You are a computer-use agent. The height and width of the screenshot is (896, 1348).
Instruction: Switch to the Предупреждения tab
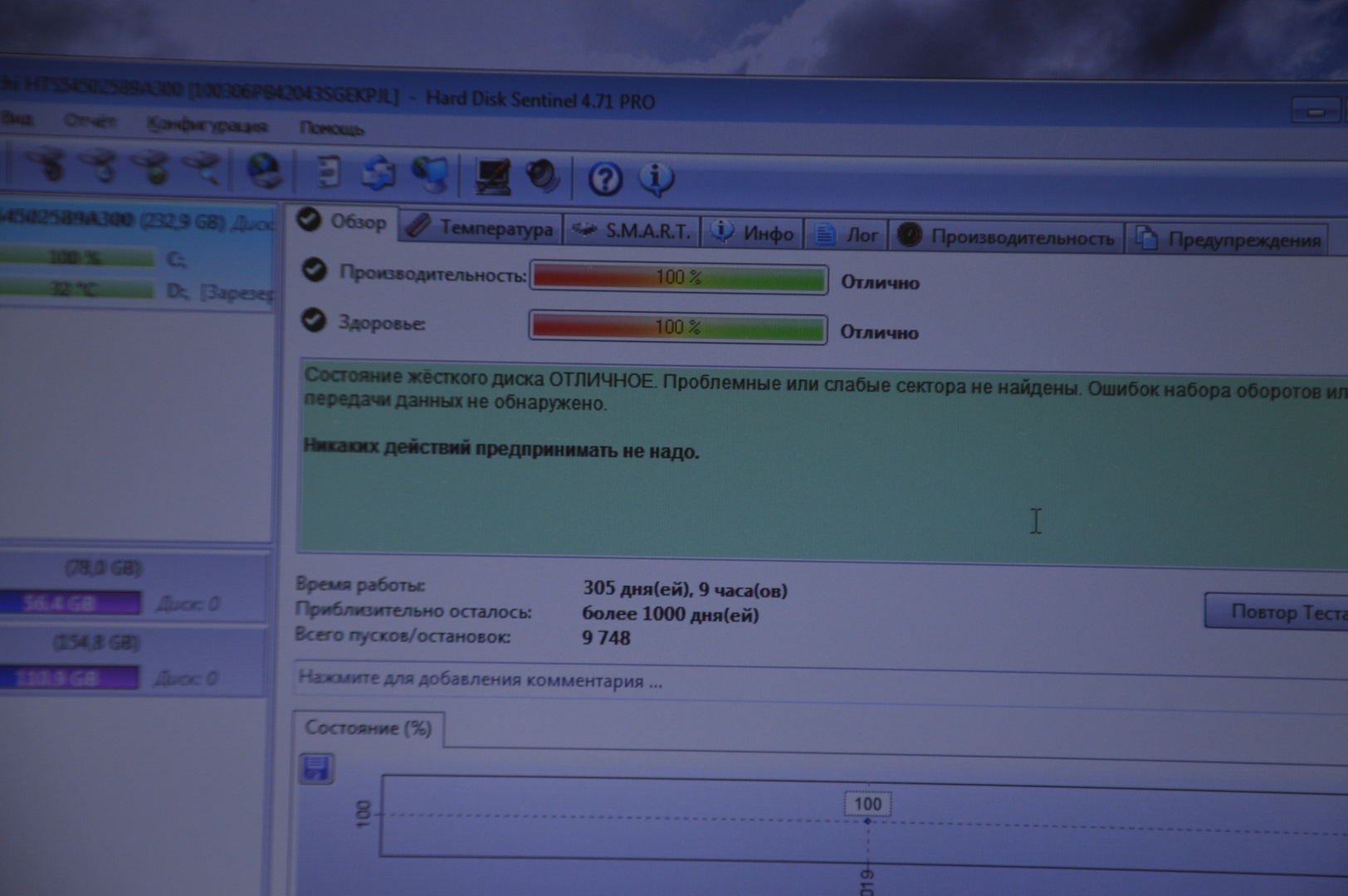[1228, 240]
